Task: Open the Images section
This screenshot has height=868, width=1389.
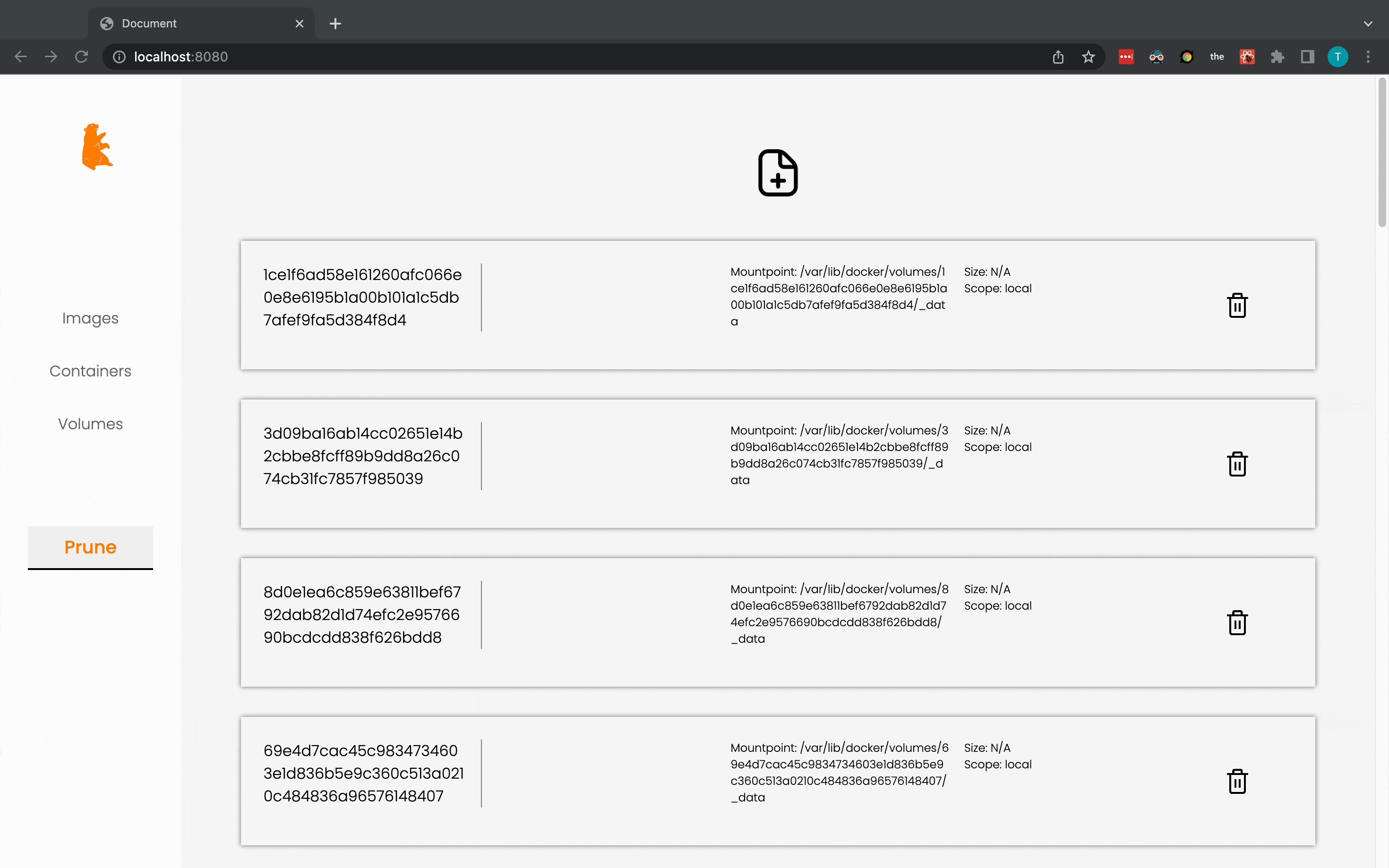Action: coord(90,318)
